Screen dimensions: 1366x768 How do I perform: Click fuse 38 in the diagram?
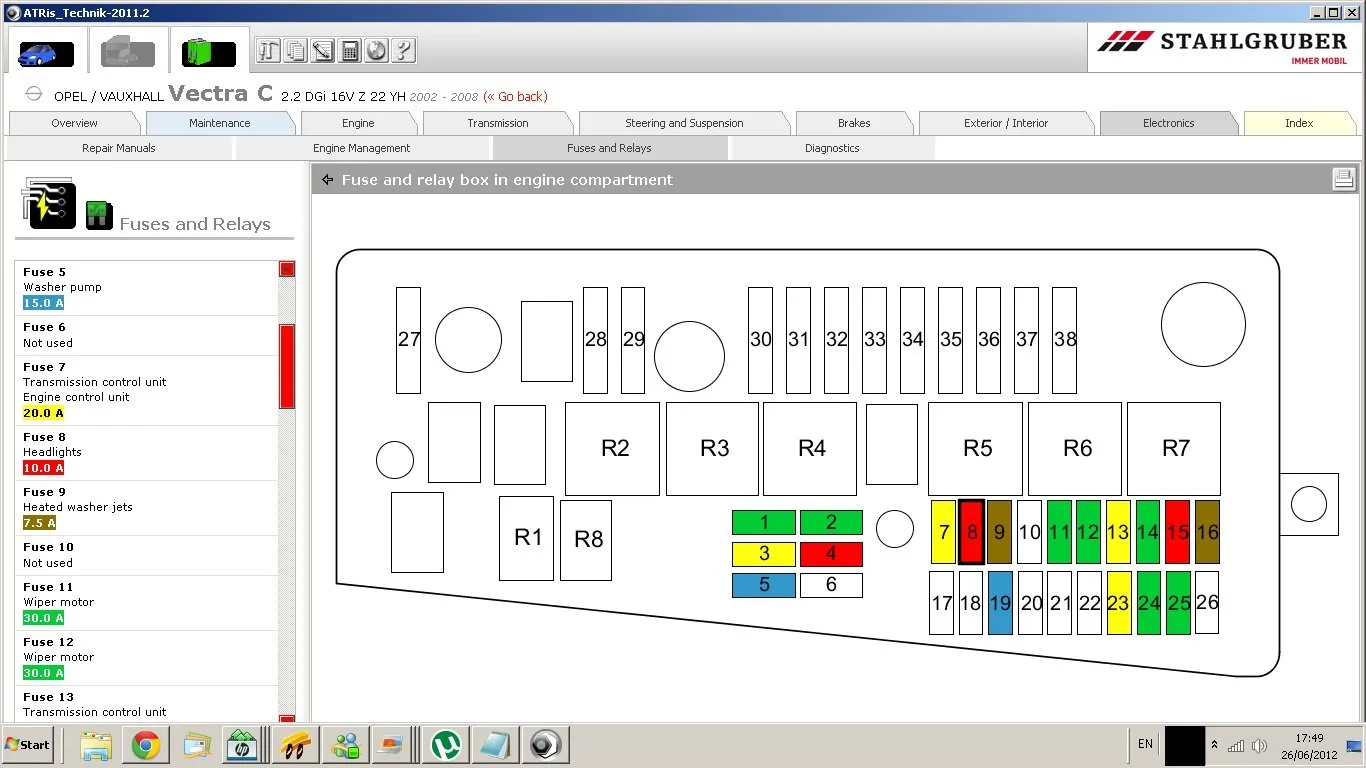click(1064, 340)
